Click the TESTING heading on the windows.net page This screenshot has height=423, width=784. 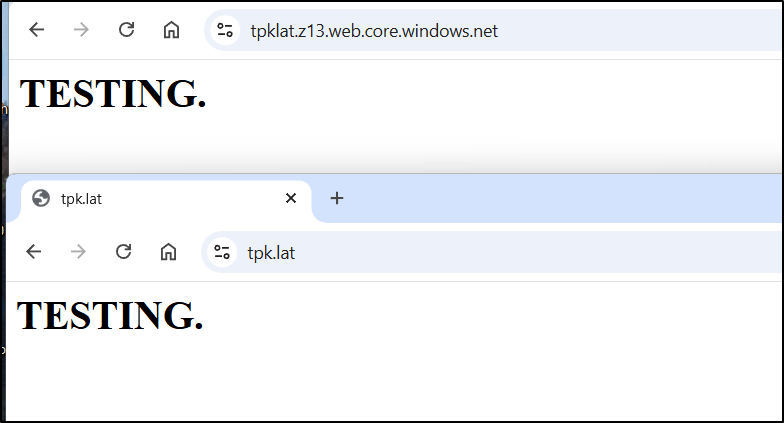(113, 93)
